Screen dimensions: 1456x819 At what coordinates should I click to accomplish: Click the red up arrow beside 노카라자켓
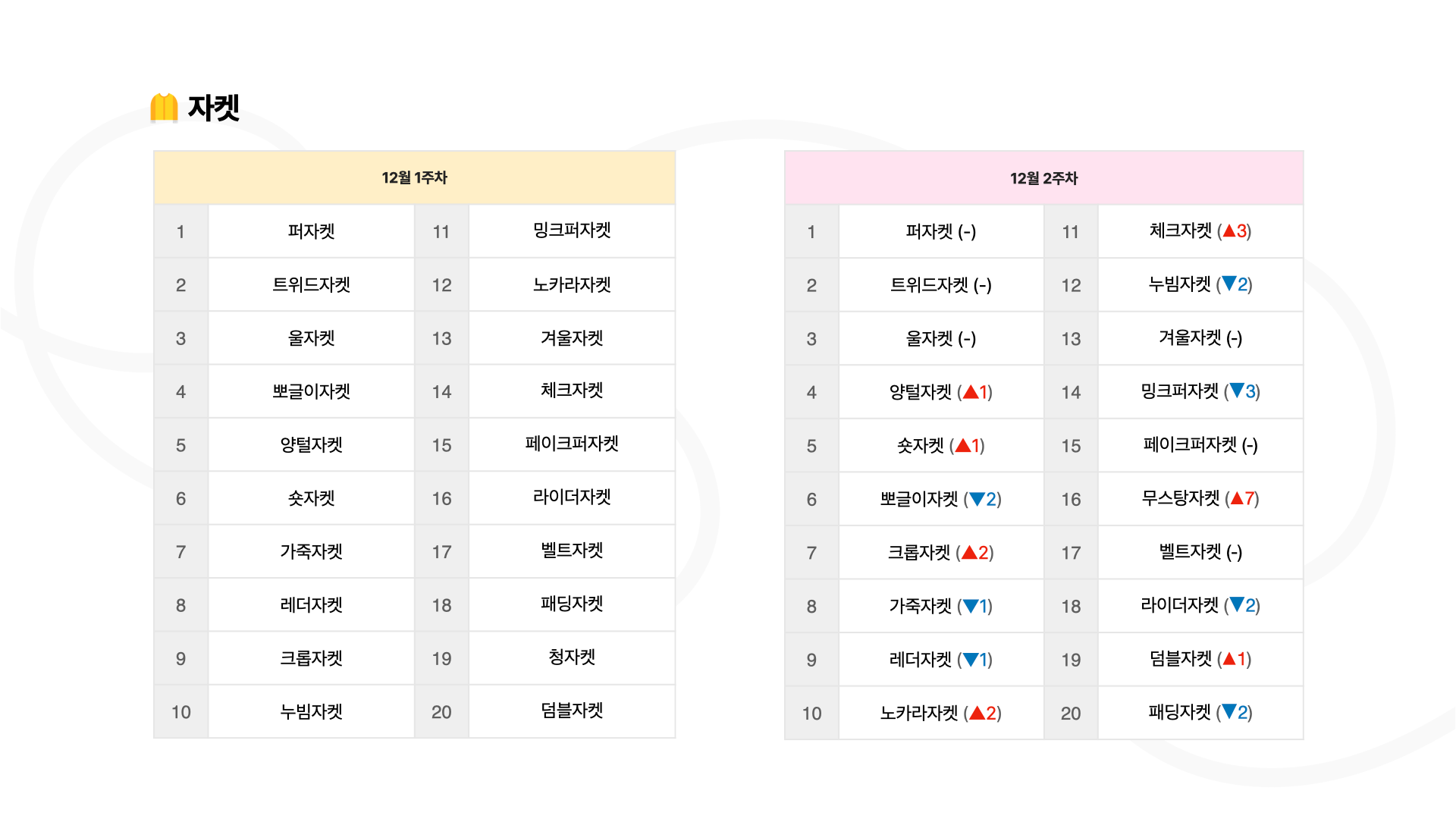click(x=977, y=713)
